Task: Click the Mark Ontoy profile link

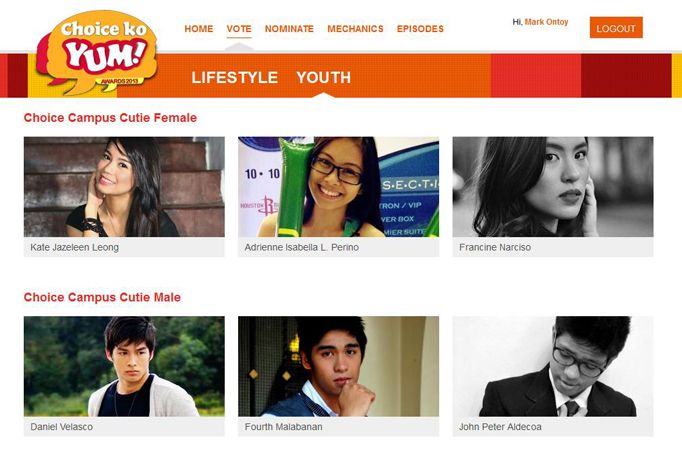Action: pyautogui.click(x=546, y=22)
